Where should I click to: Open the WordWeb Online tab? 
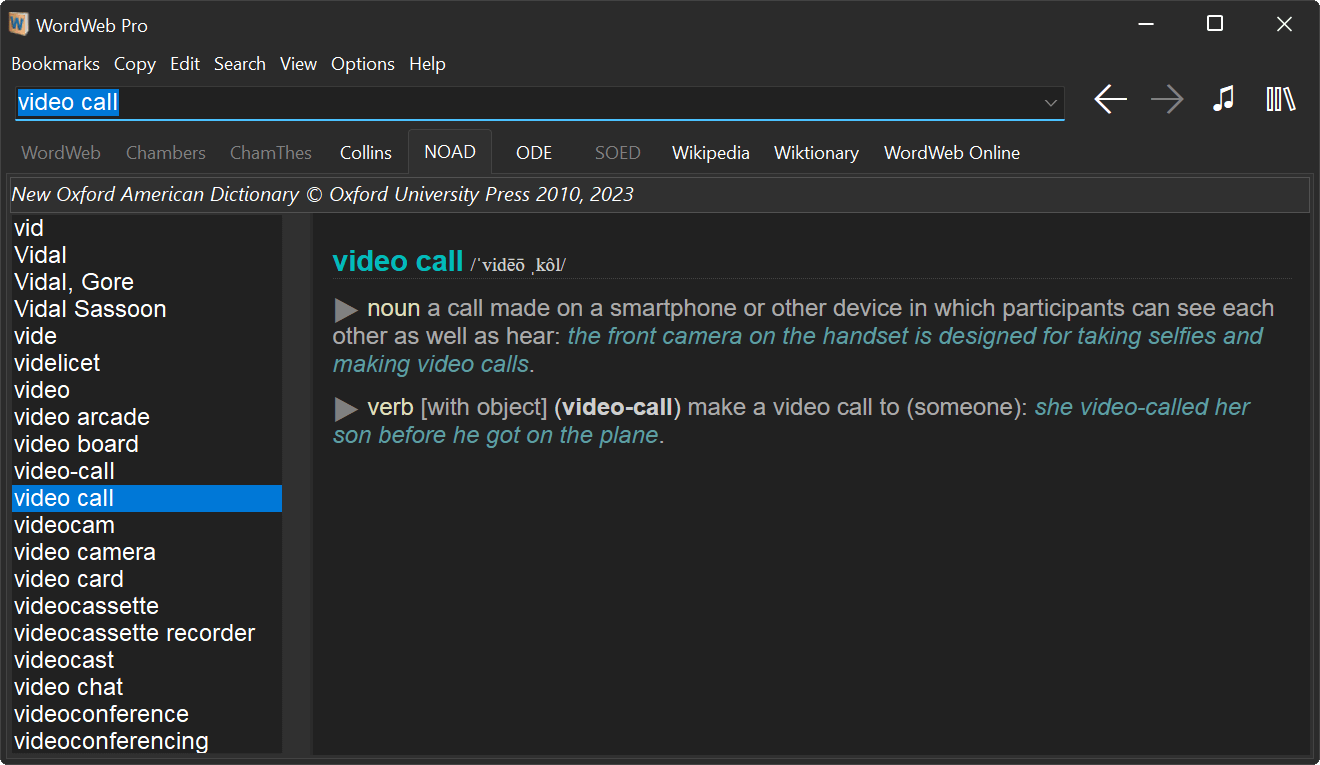coord(951,152)
